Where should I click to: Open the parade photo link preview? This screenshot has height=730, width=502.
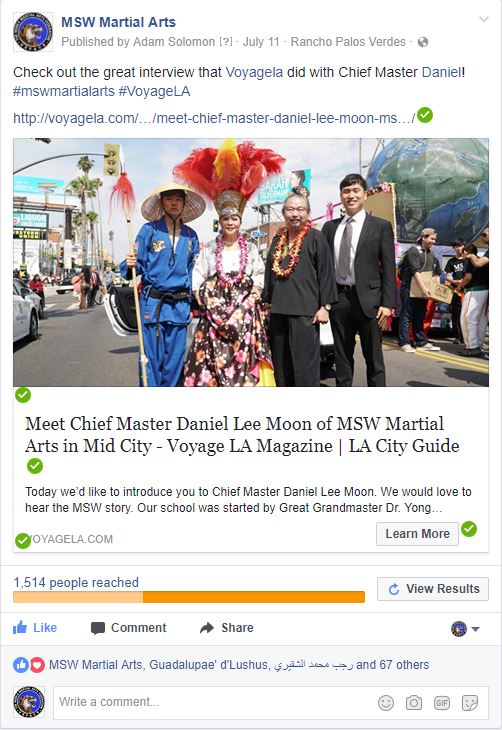[x=251, y=263]
